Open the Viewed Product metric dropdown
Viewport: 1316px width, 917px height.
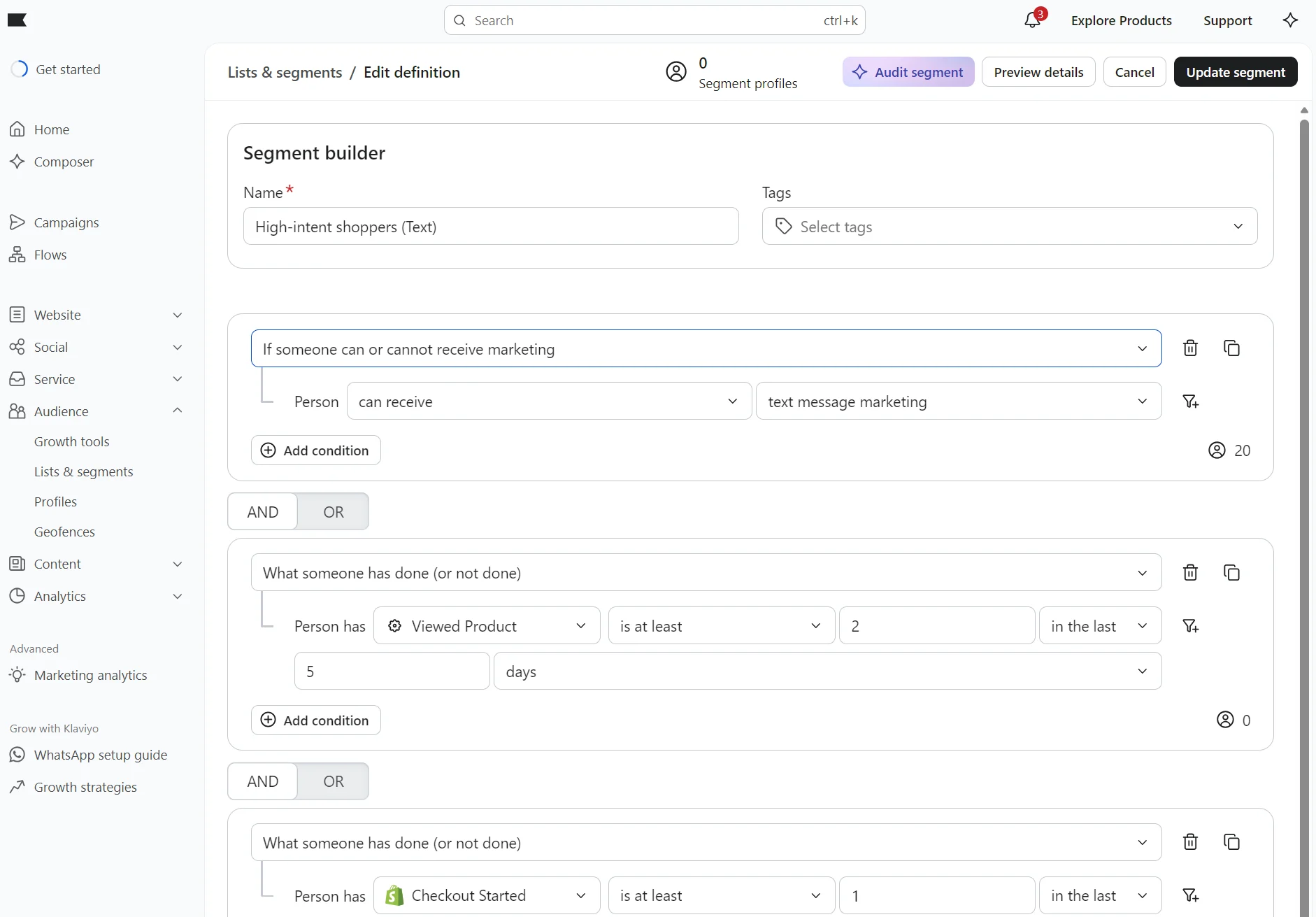point(487,626)
